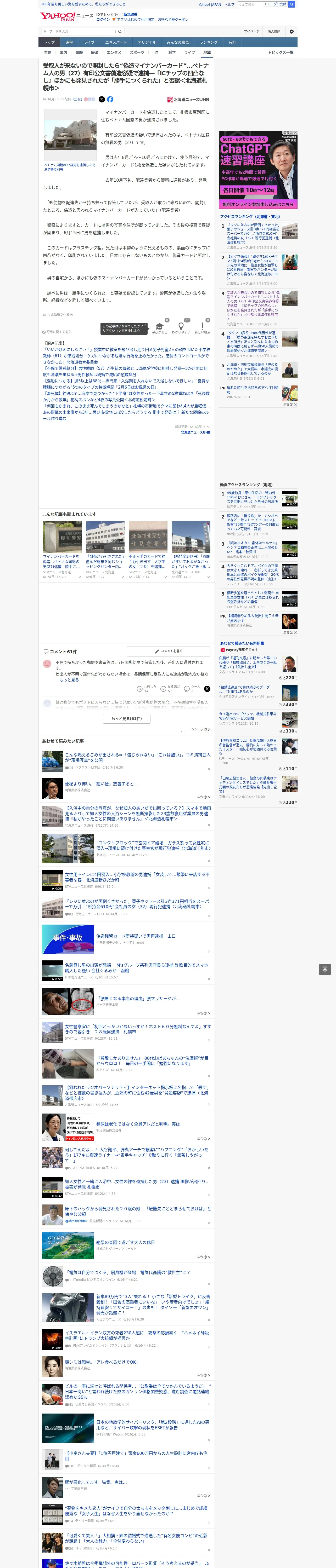
Task: Click the blue web search button in top bar
Action: coord(292,4)
